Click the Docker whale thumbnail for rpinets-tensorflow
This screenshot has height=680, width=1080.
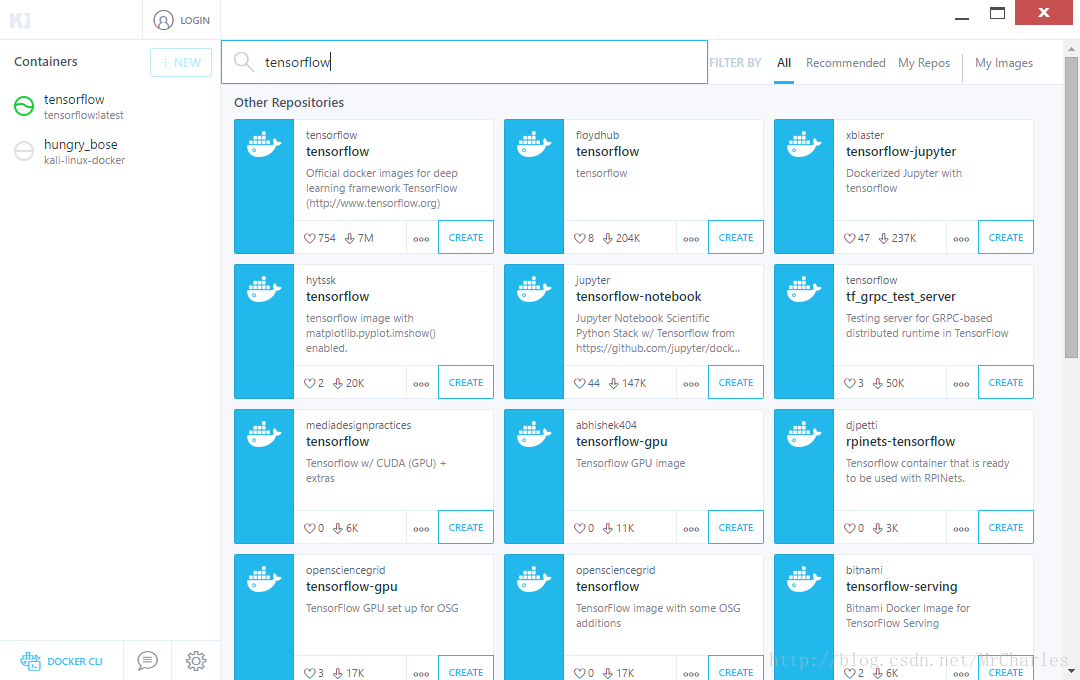(x=804, y=477)
